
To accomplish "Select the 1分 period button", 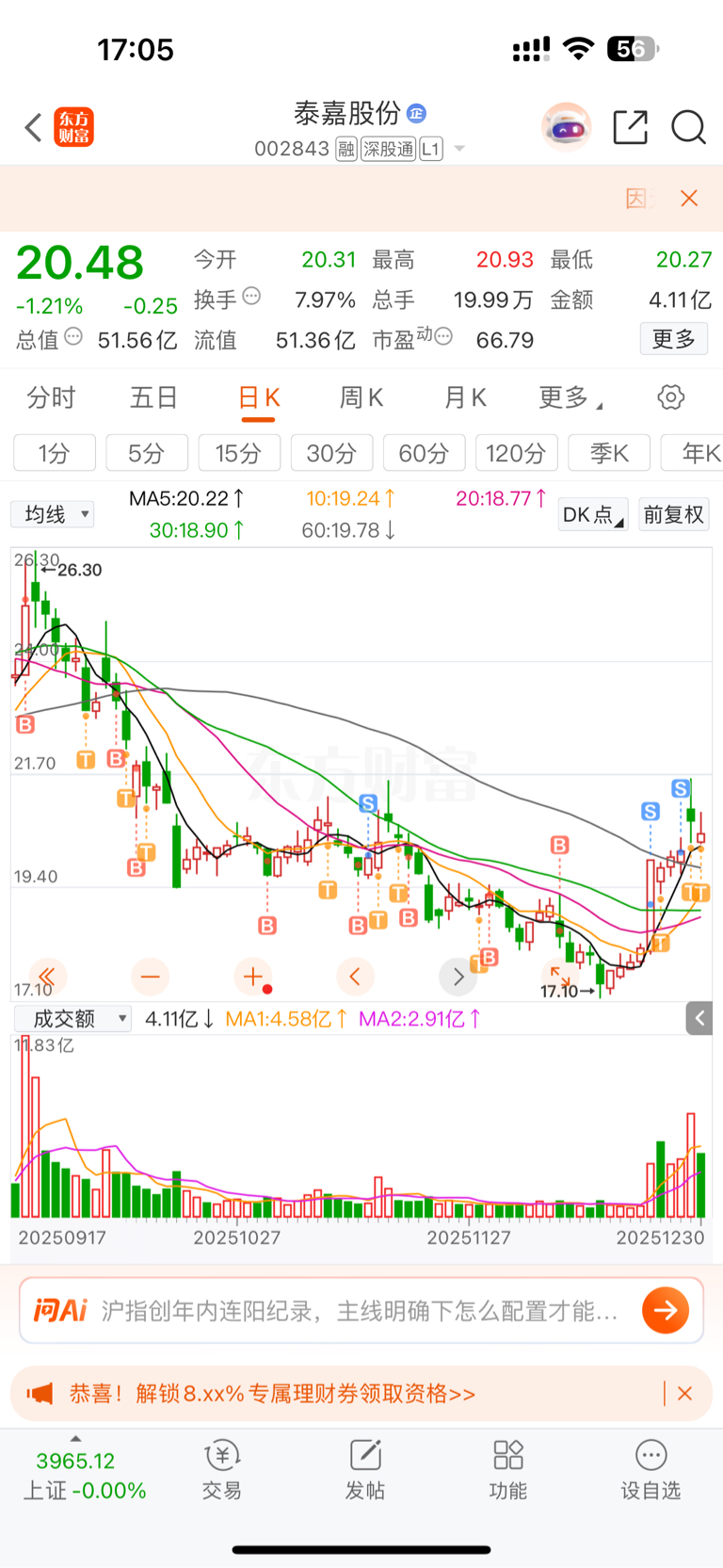I will pos(55,453).
